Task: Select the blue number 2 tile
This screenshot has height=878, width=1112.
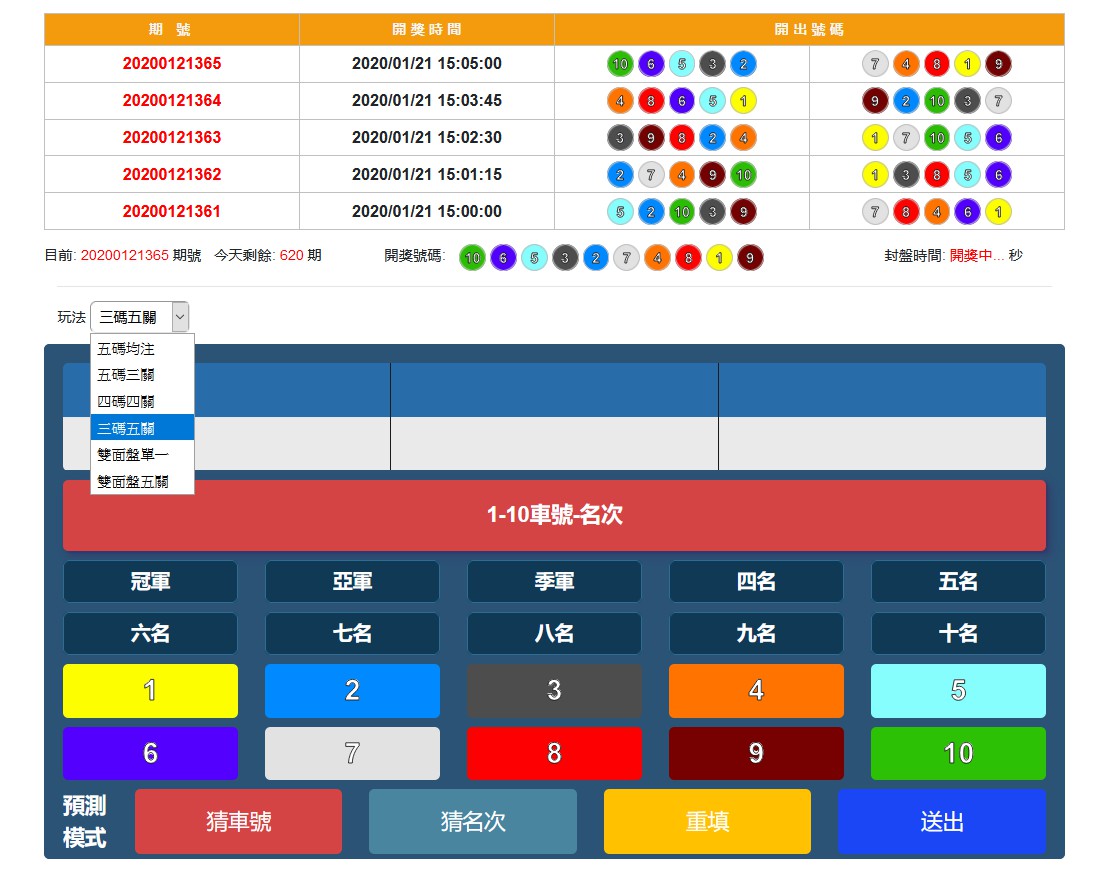Action: [352, 691]
